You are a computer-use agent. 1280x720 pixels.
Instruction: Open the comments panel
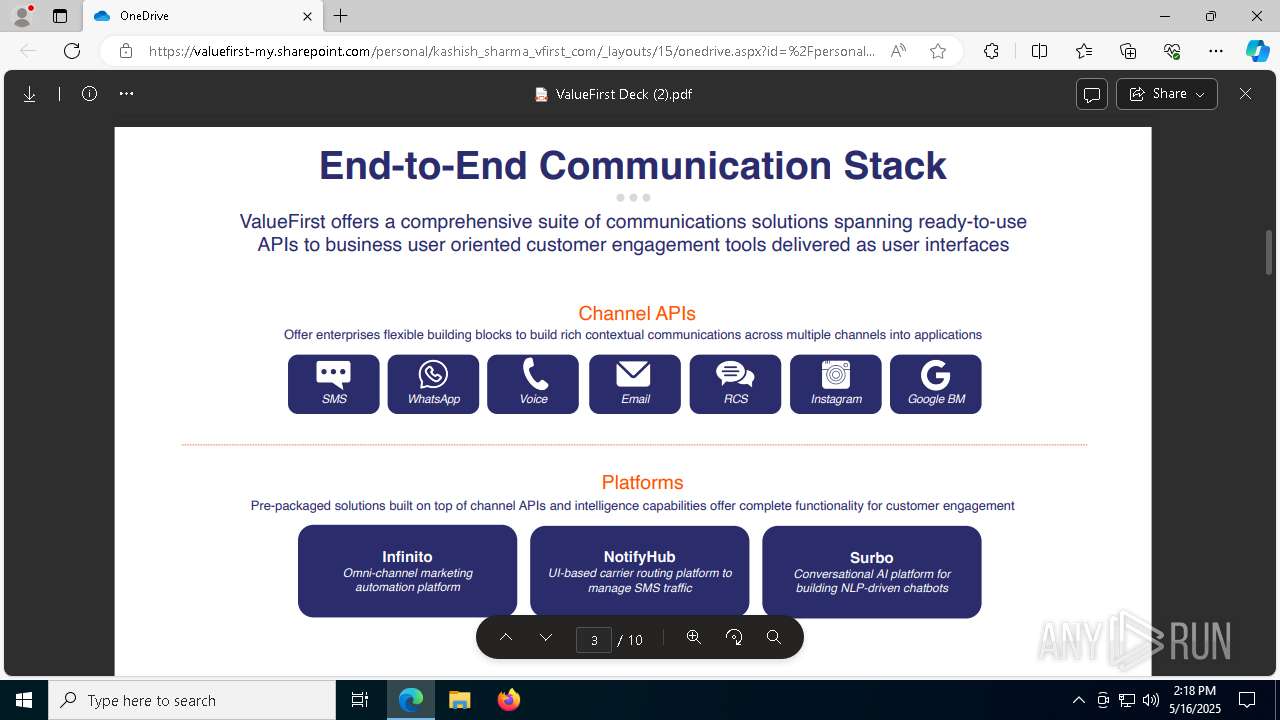pos(1091,94)
